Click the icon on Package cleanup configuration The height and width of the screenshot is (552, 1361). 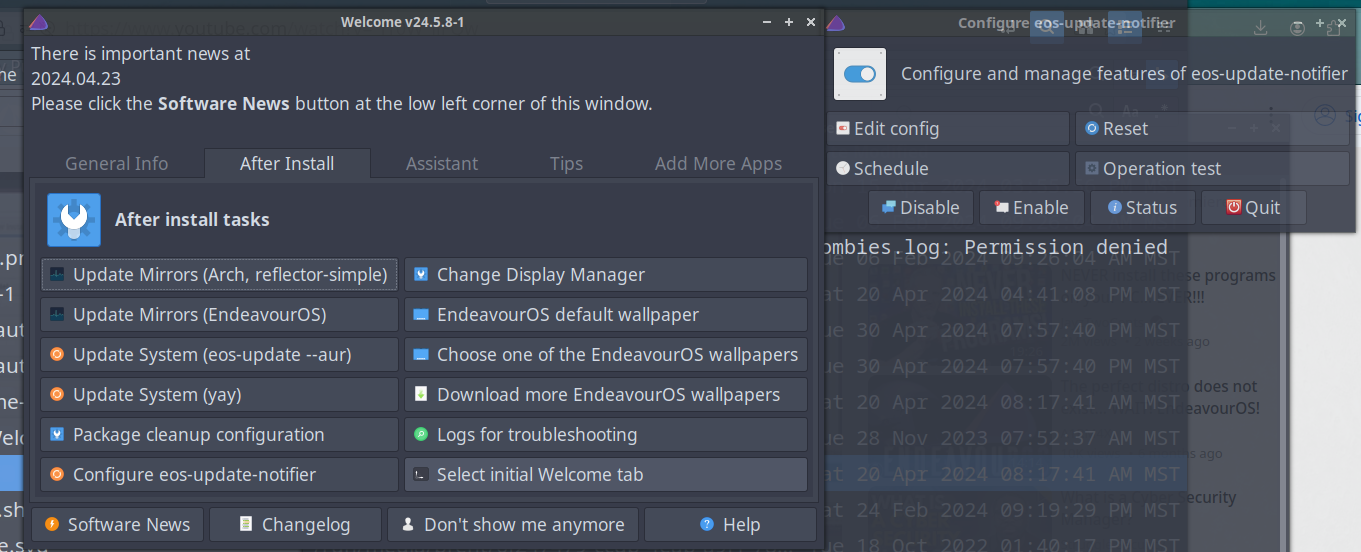(57, 434)
